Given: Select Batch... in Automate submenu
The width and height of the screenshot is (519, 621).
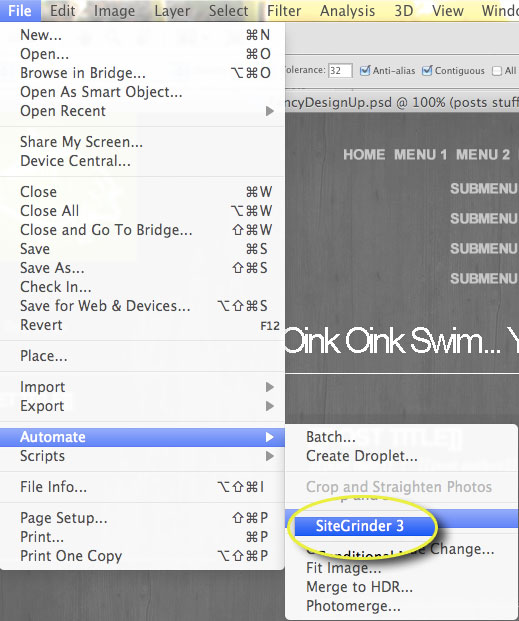Looking at the screenshot, I should 402,437.
